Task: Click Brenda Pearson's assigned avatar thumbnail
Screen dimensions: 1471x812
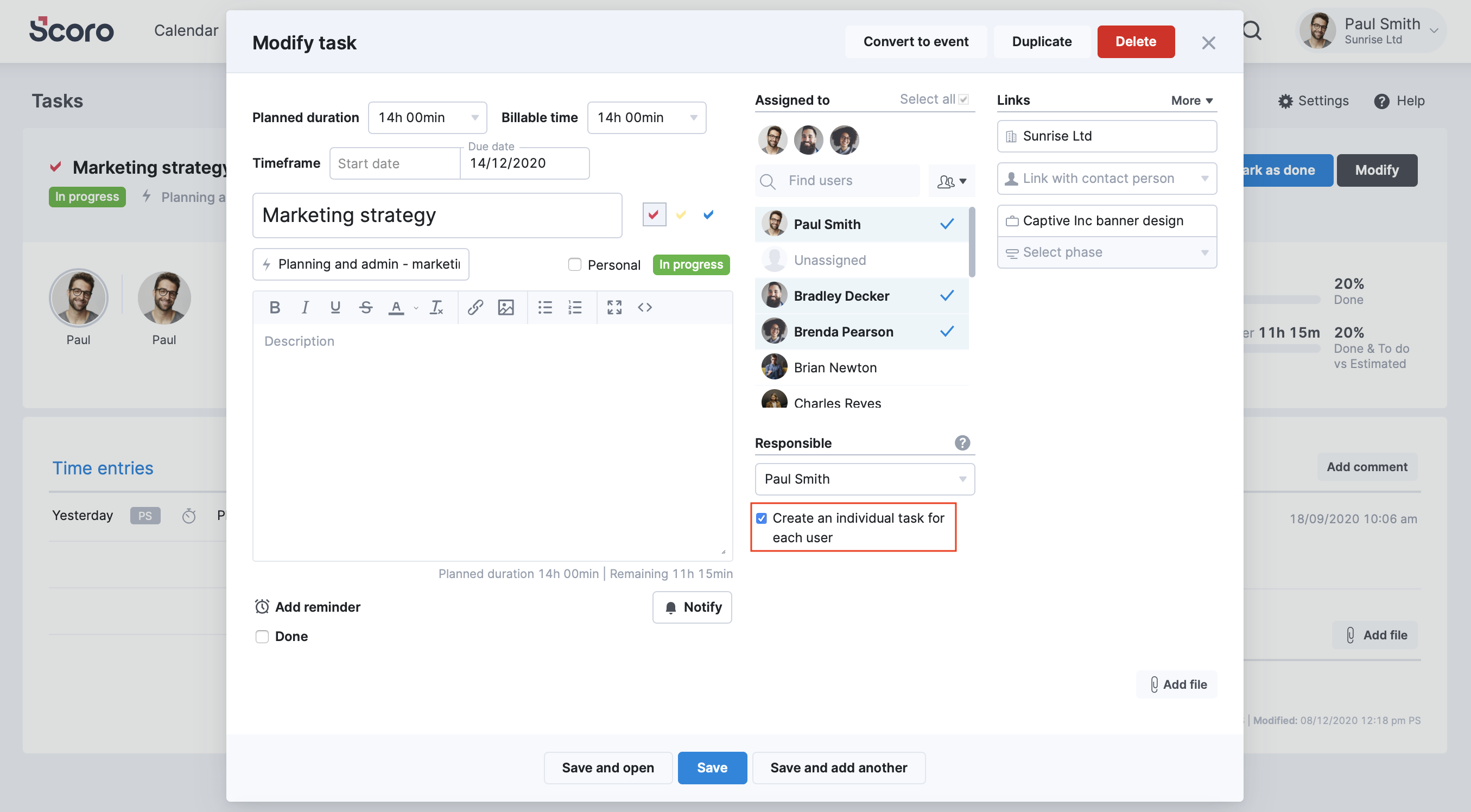Action: click(844, 140)
